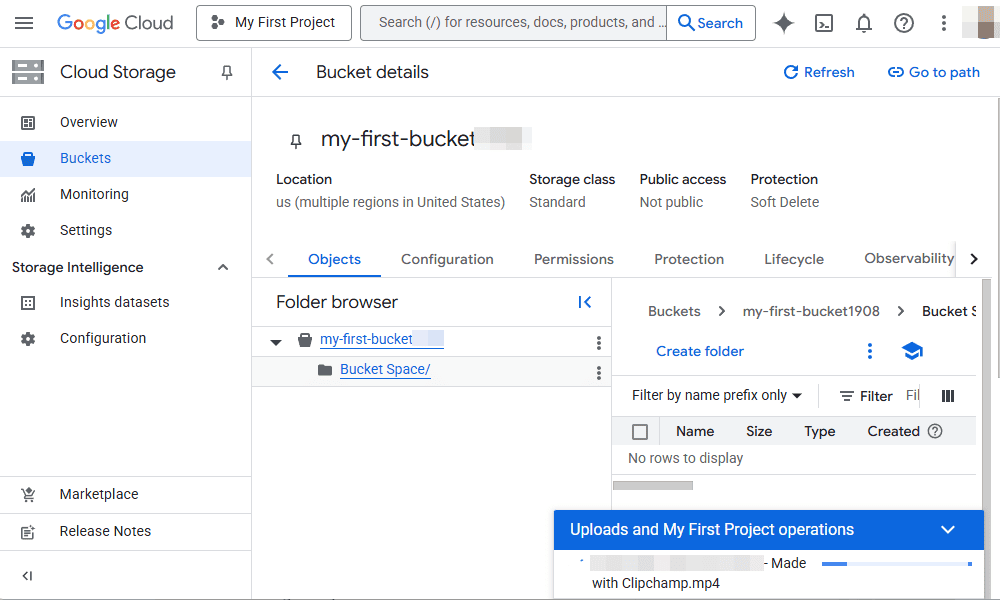1000x600 pixels.
Task: Click the uploading Clipchamp.mp4 file entry
Action: (x=698, y=573)
